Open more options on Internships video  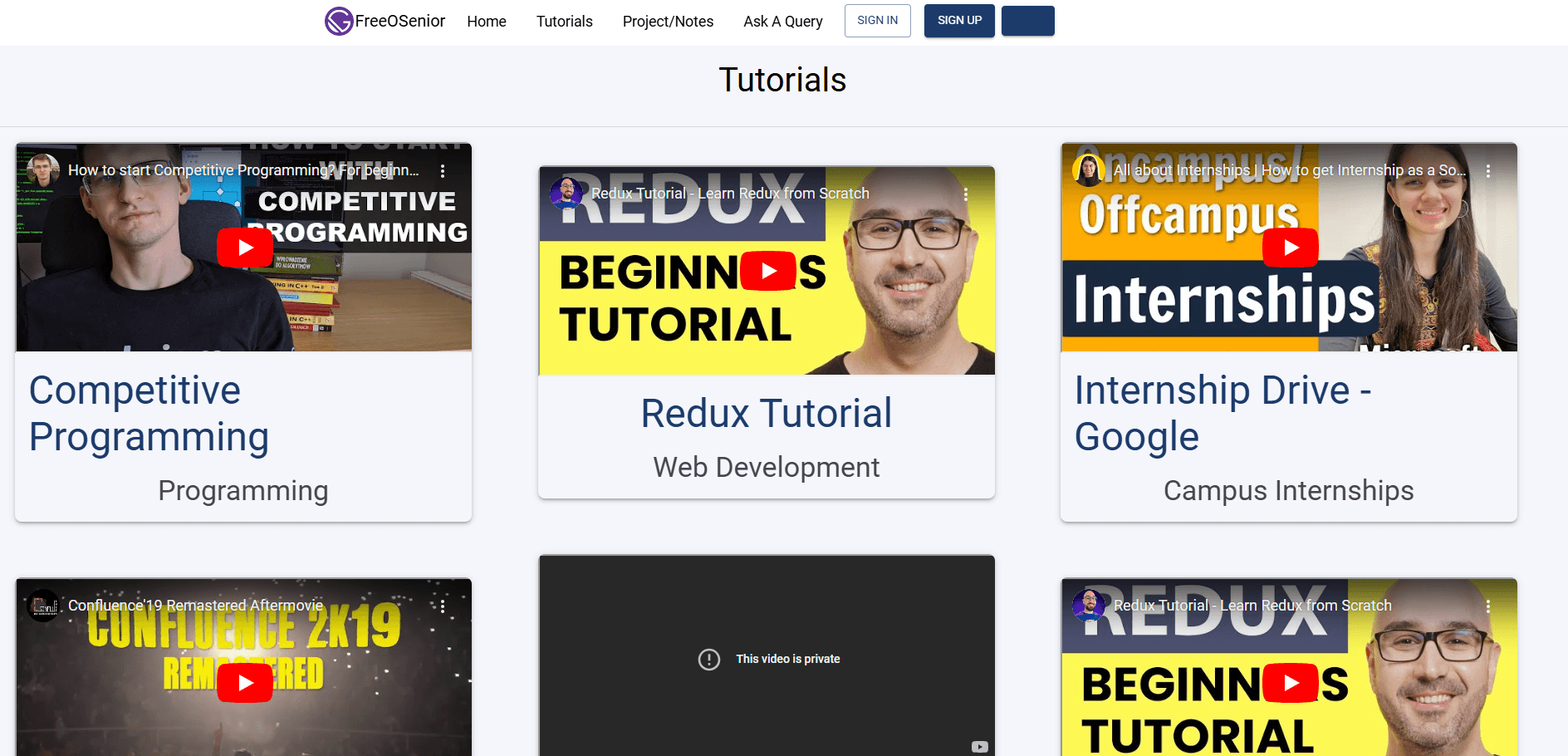coord(1487,170)
